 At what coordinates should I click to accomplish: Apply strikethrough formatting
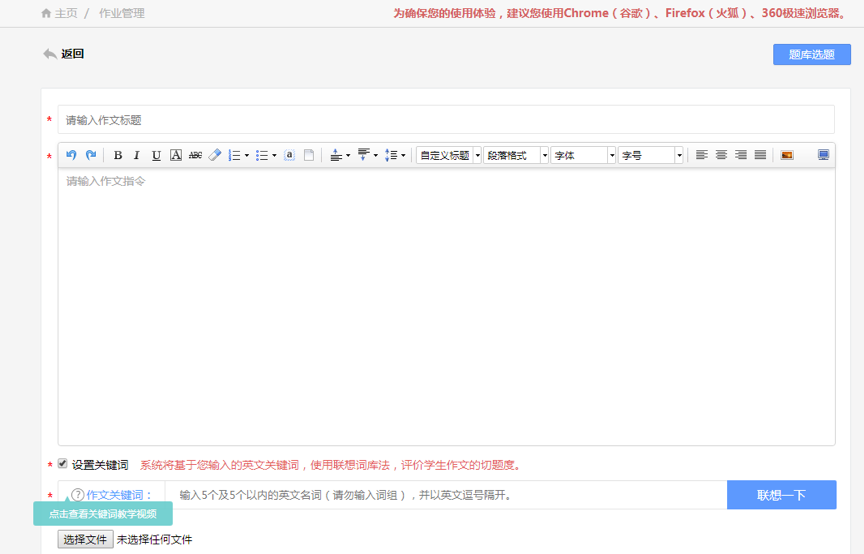(195, 155)
